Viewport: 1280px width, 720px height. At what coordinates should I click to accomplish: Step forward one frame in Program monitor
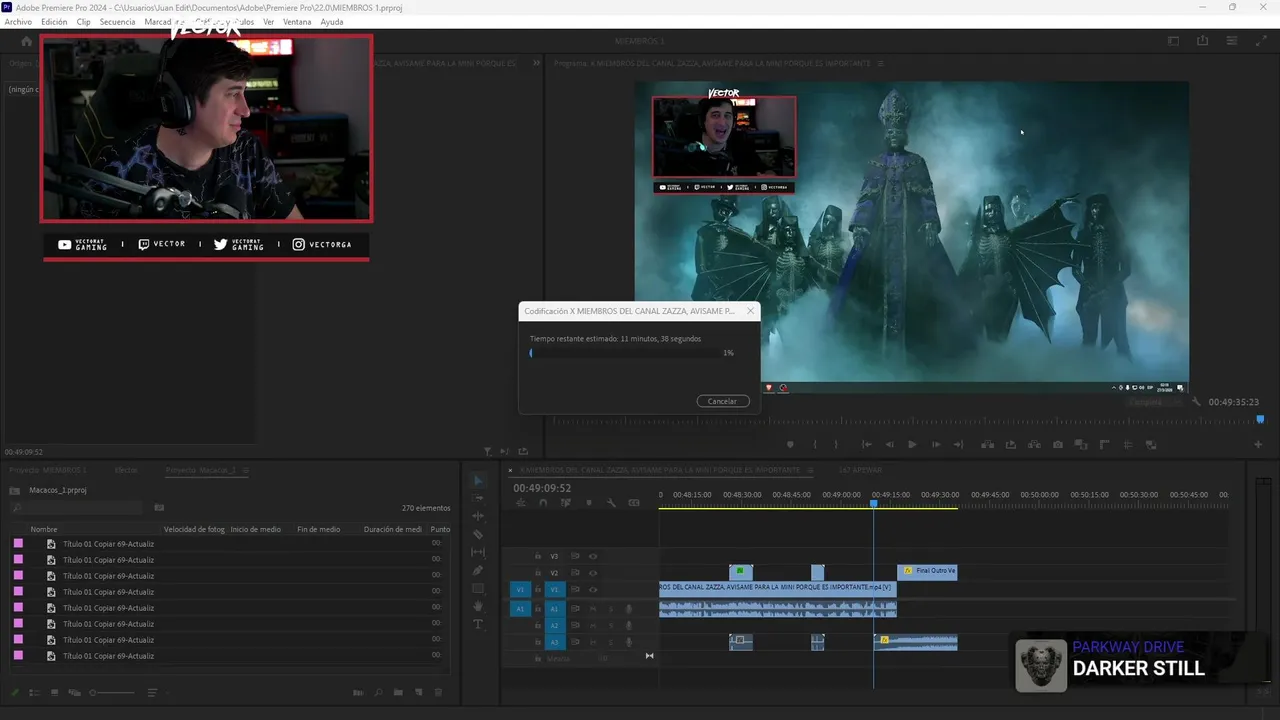coord(936,445)
